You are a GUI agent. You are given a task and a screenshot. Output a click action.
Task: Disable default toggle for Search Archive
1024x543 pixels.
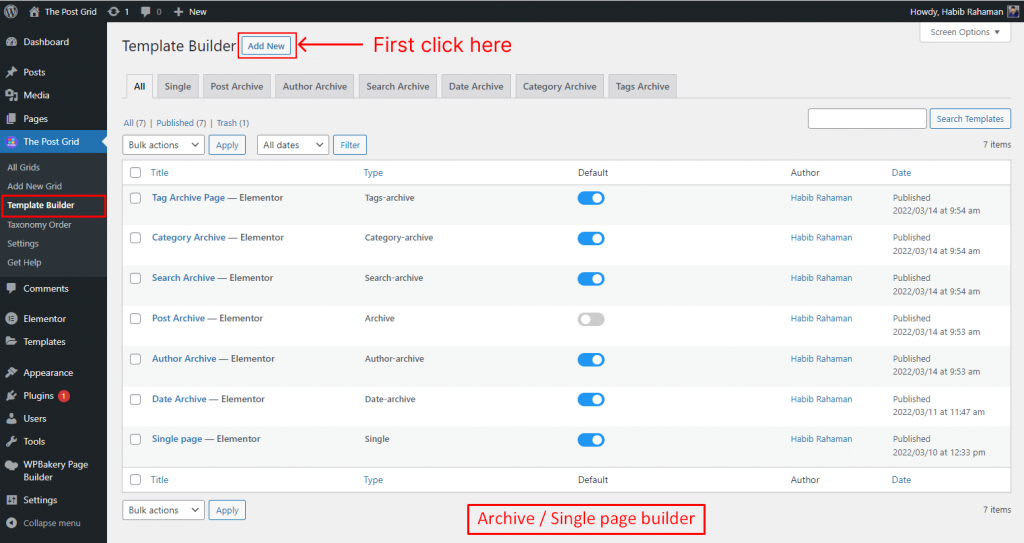[591, 279]
